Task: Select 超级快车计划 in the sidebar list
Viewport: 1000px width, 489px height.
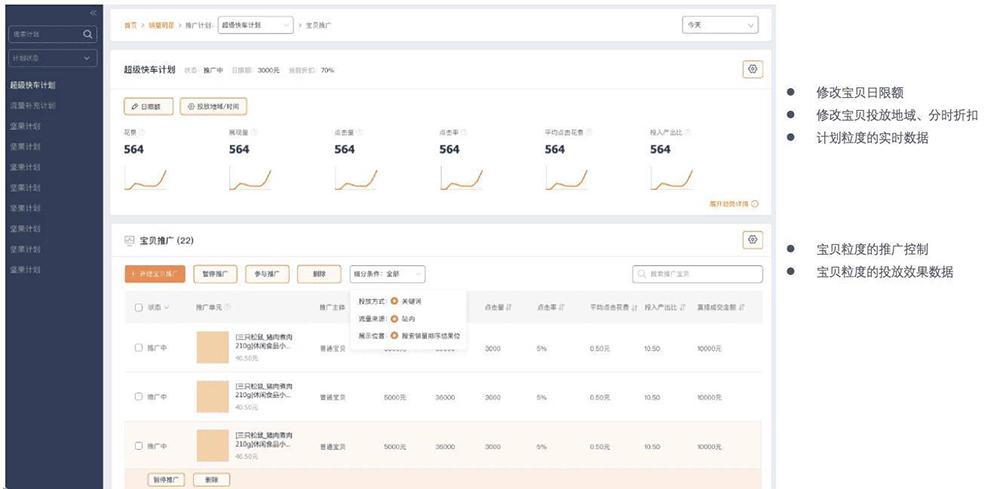Action: tap(33, 85)
